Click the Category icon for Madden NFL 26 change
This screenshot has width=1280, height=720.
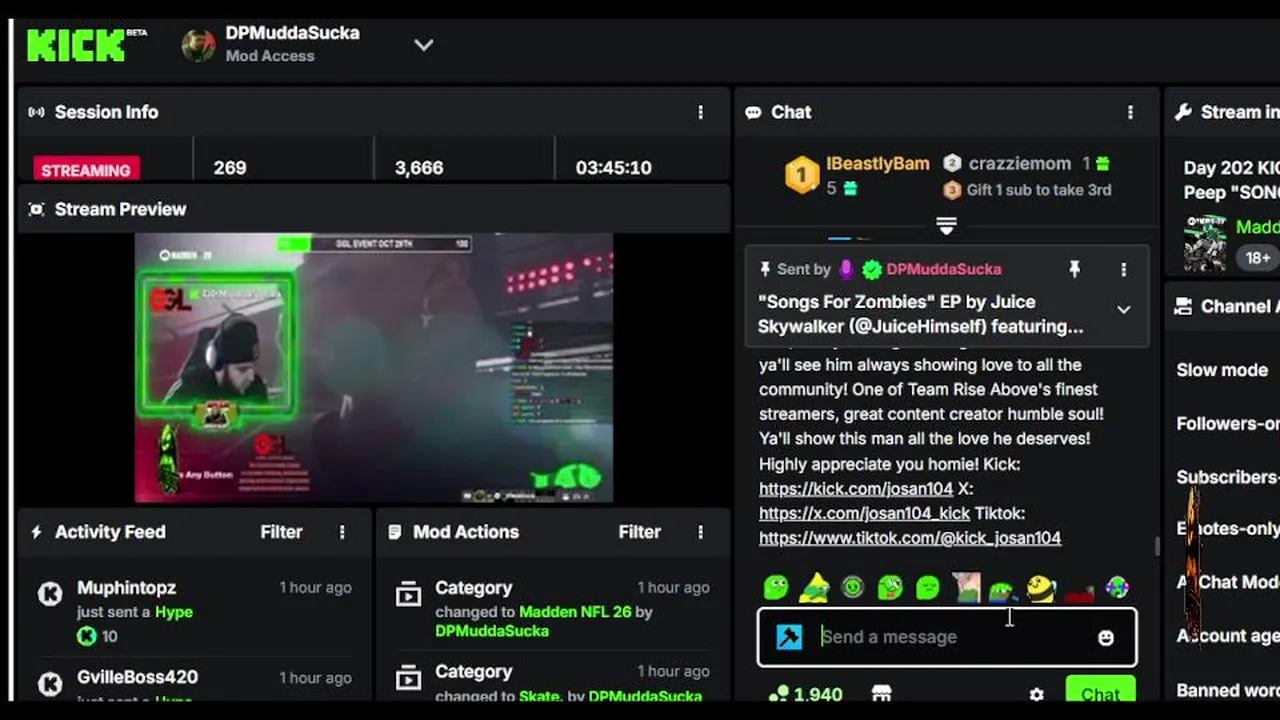tap(408, 596)
